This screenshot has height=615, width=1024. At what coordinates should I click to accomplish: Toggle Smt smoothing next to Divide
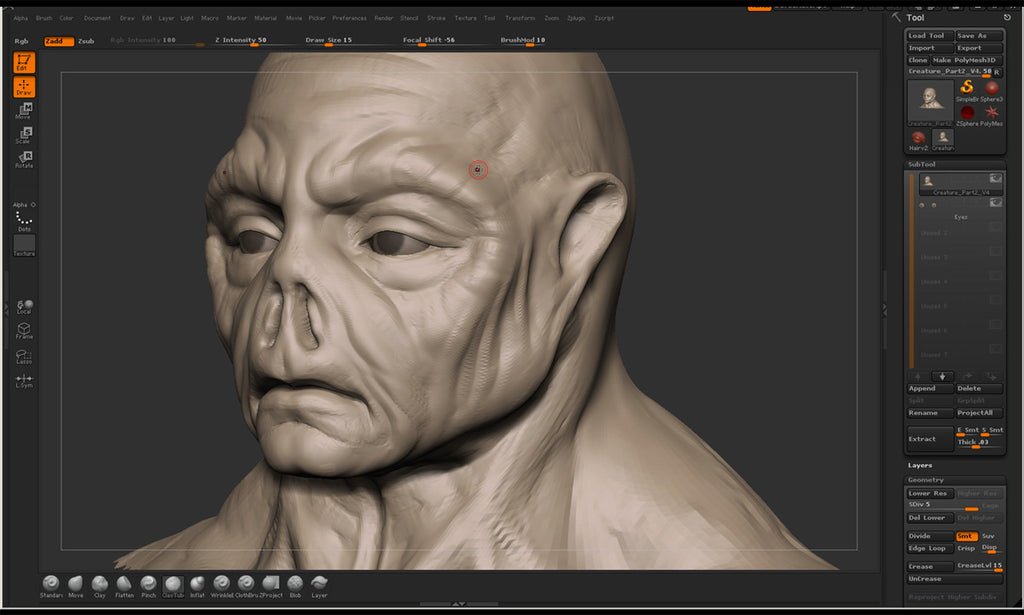(967, 536)
